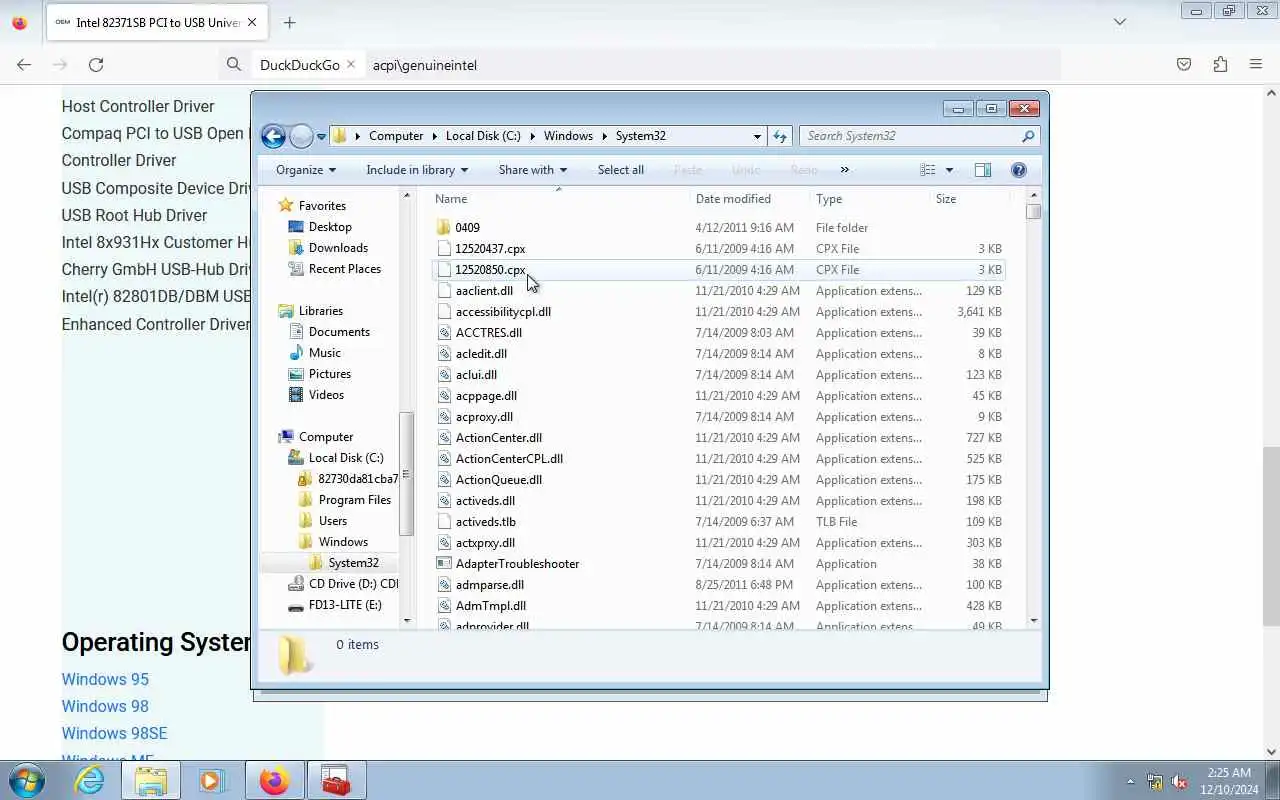Click the volume muted tray icon
Viewport: 1280px width, 800px height.
coord(1180,781)
